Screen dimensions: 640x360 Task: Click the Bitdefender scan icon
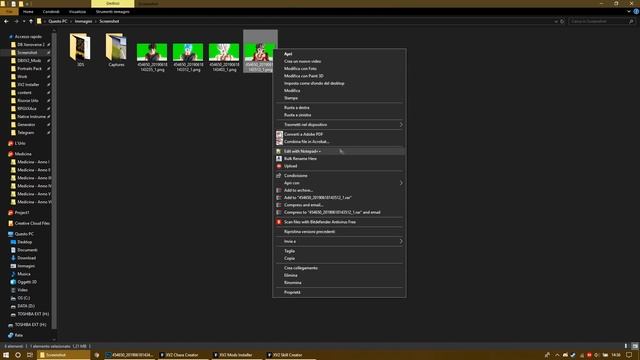click(279, 222)
